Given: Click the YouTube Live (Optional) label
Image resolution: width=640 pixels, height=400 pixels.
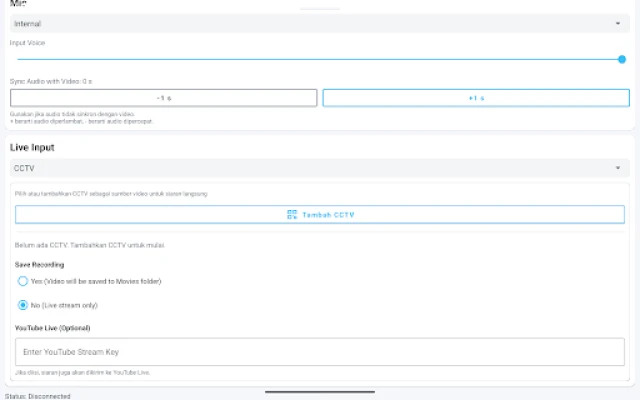Looking at the screenshot, I should [52, 327].
